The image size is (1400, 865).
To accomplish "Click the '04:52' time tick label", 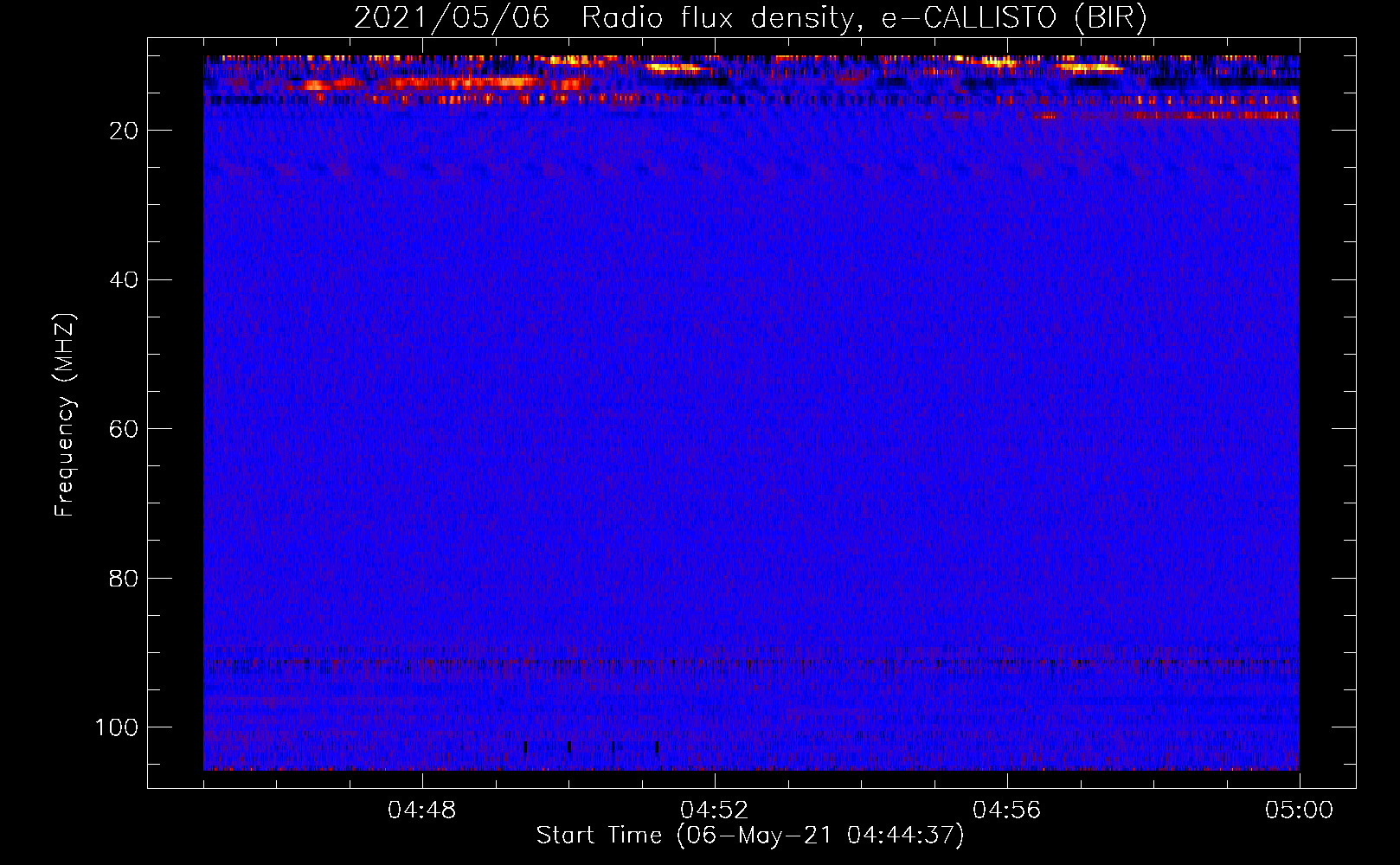I will [715, 811].
